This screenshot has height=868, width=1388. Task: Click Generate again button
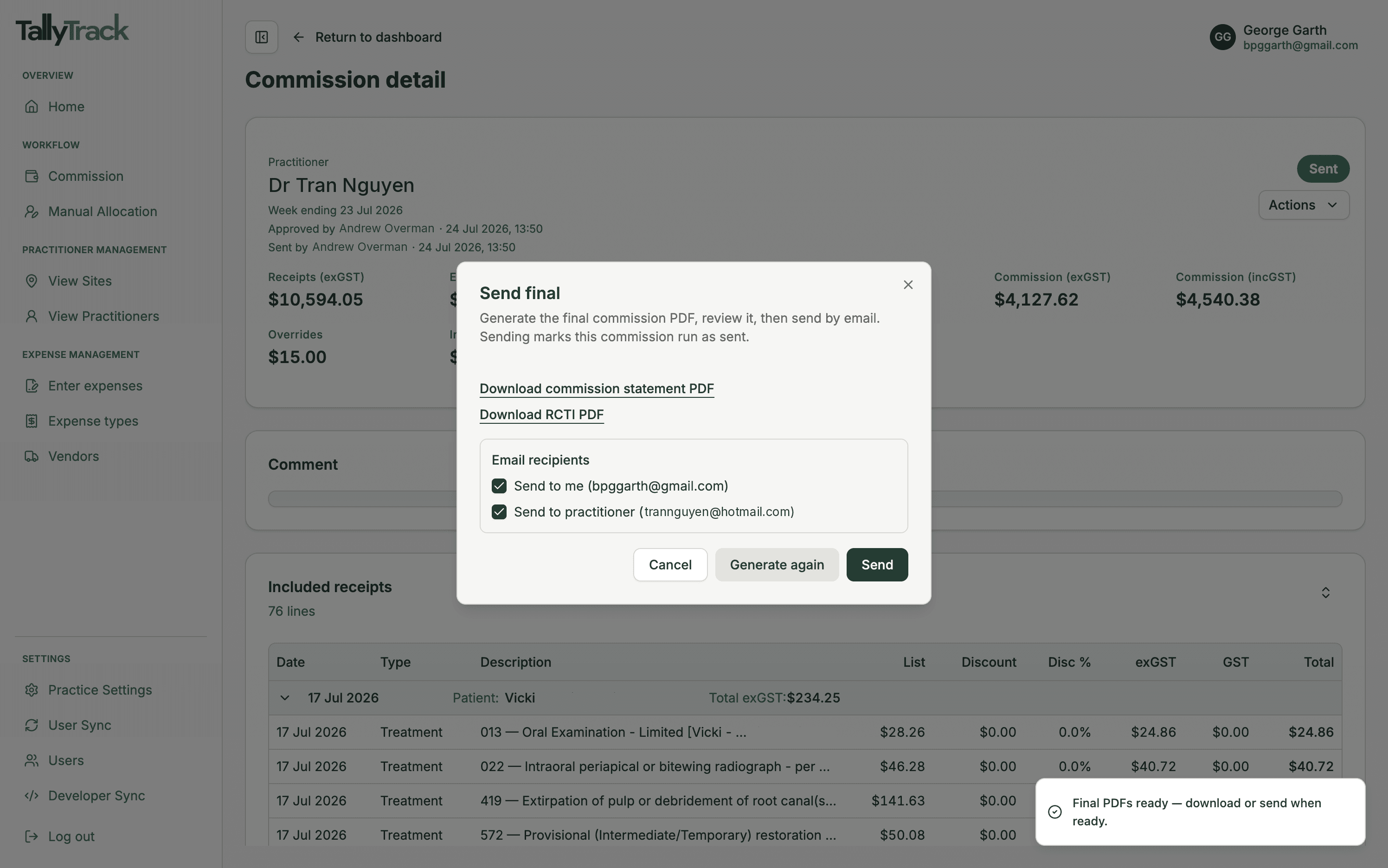click(x=777, y=565)
